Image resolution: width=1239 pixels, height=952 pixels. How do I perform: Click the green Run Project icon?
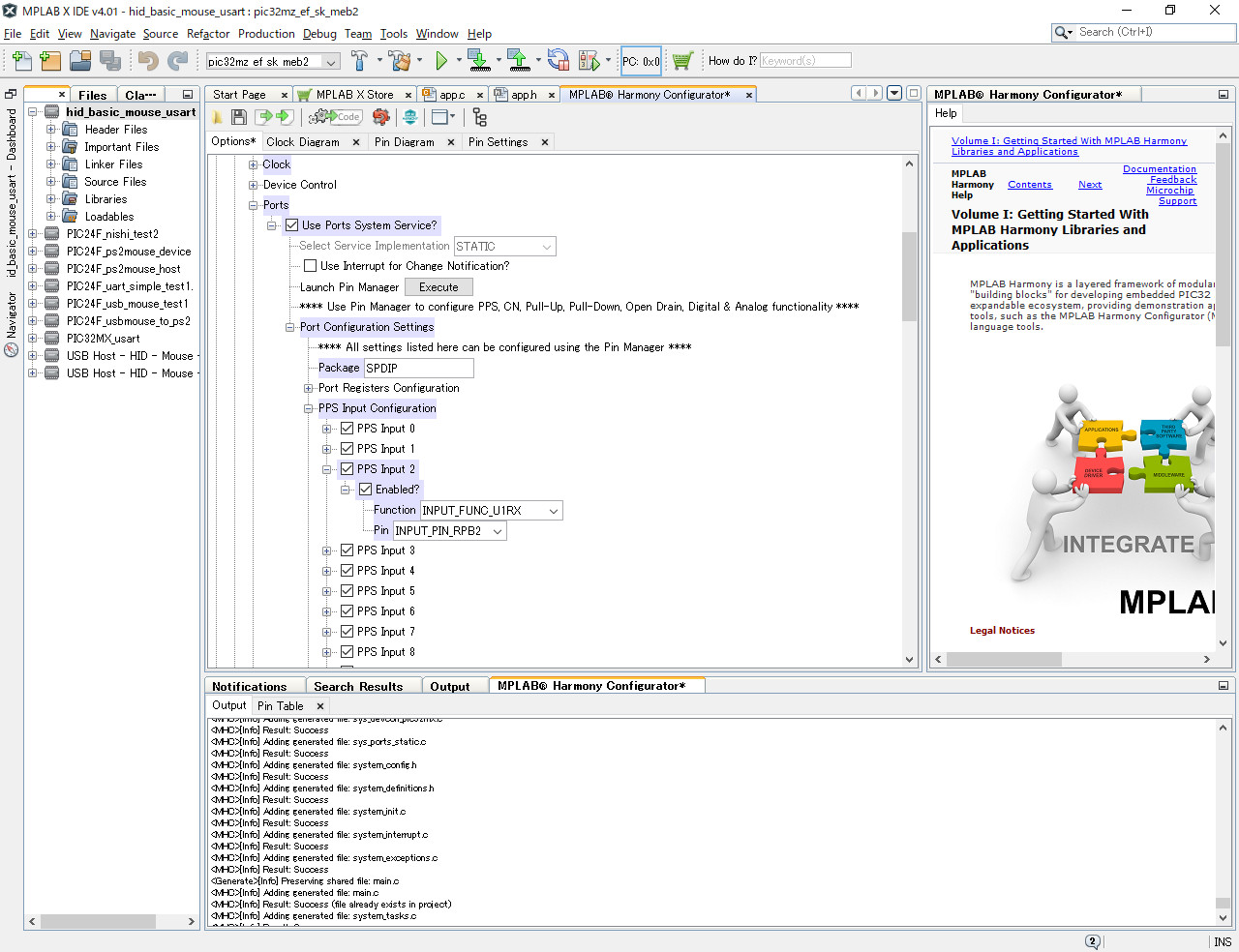[442, 61]
